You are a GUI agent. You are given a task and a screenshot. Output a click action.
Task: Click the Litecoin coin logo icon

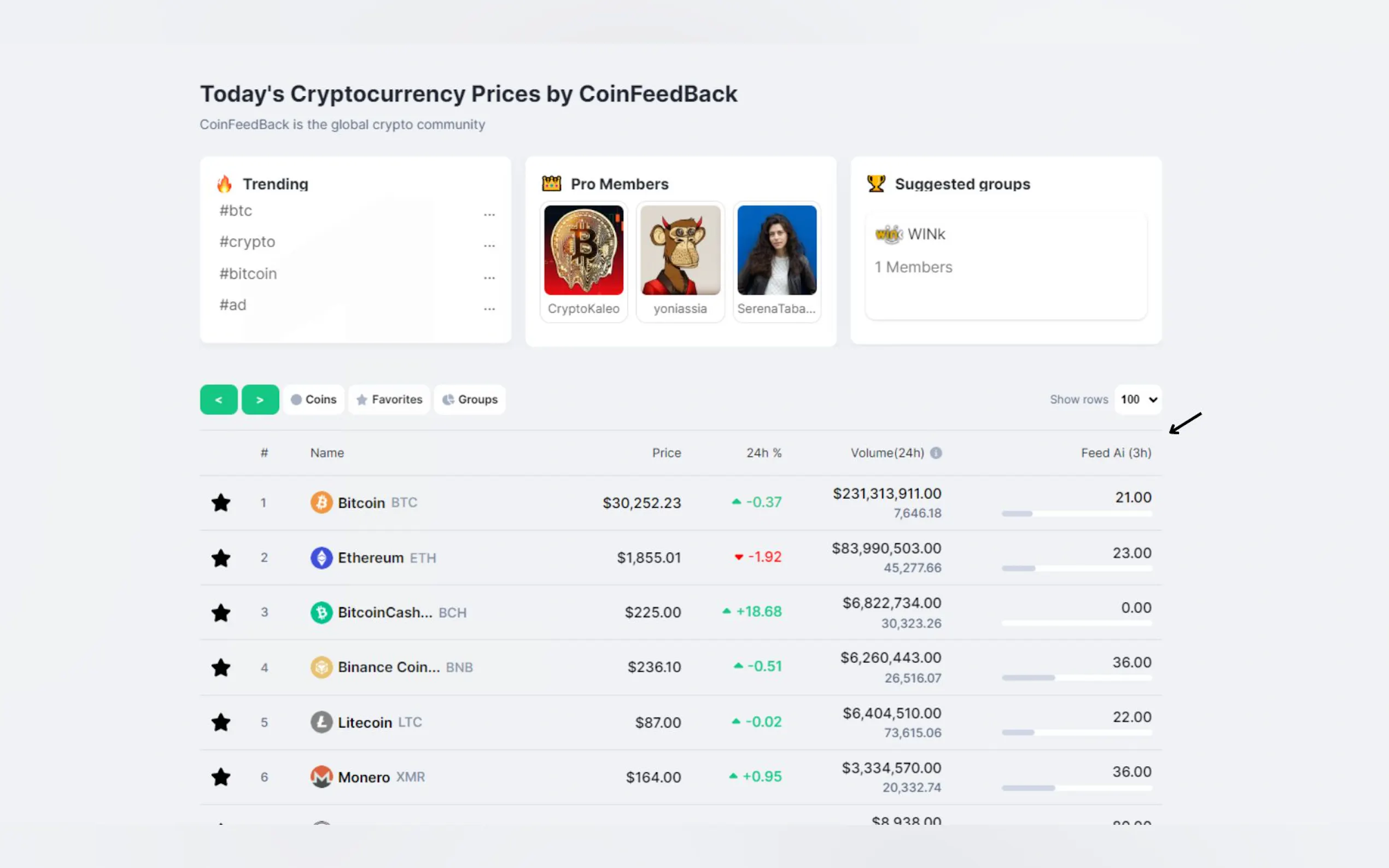tap(322, 722)
